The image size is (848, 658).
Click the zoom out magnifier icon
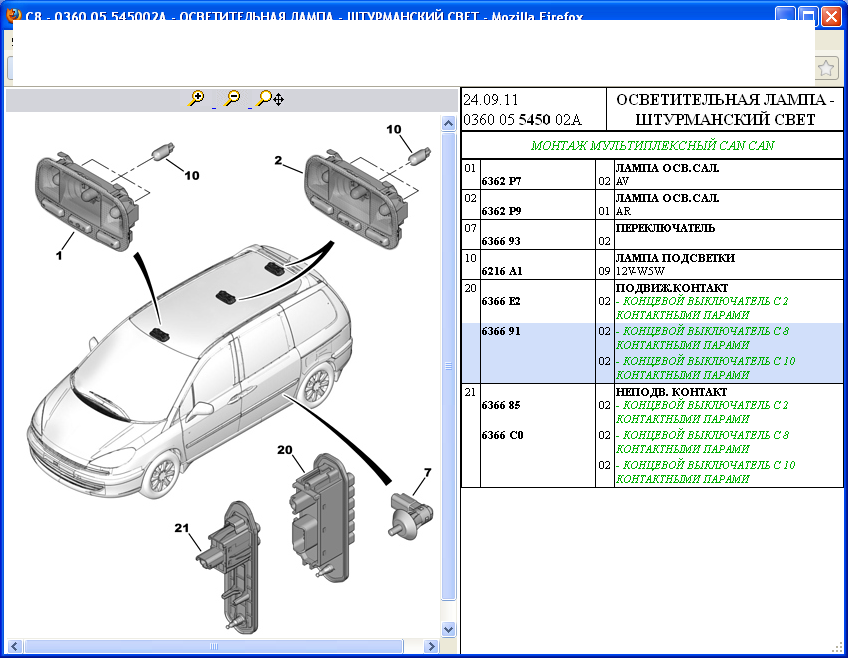click(x=232, y=98)
